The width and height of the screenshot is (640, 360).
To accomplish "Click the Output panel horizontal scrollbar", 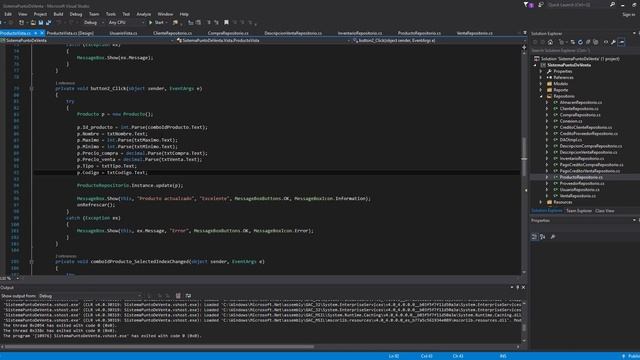I will 160,347.
